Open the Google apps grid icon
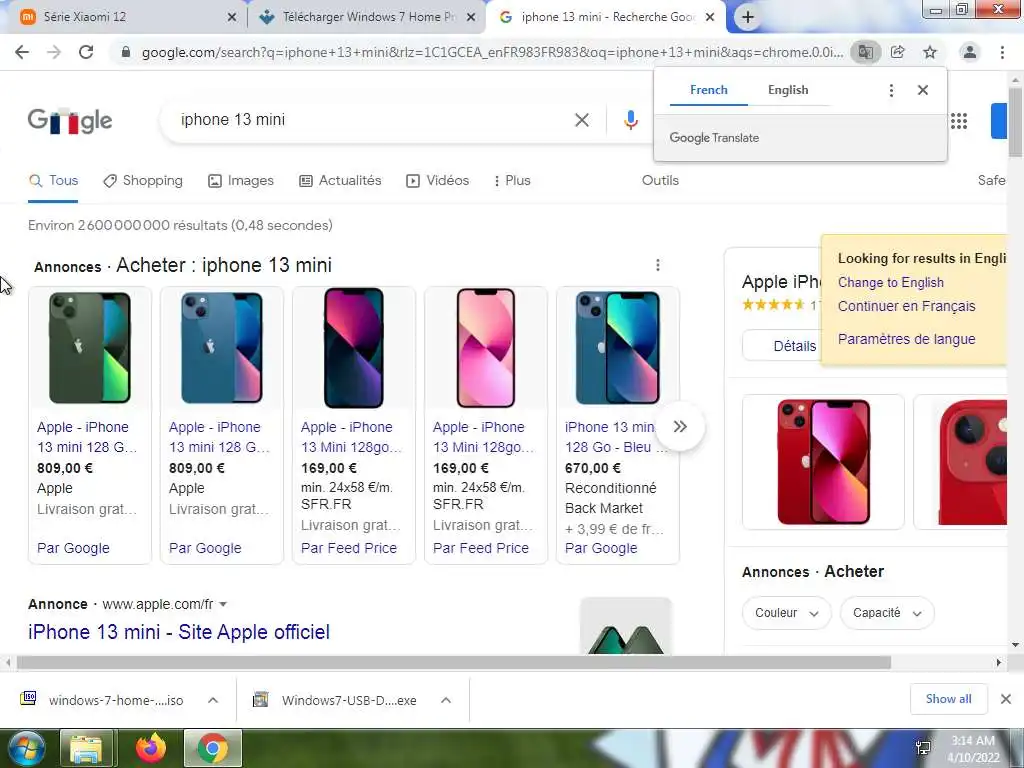 (959, 121)
